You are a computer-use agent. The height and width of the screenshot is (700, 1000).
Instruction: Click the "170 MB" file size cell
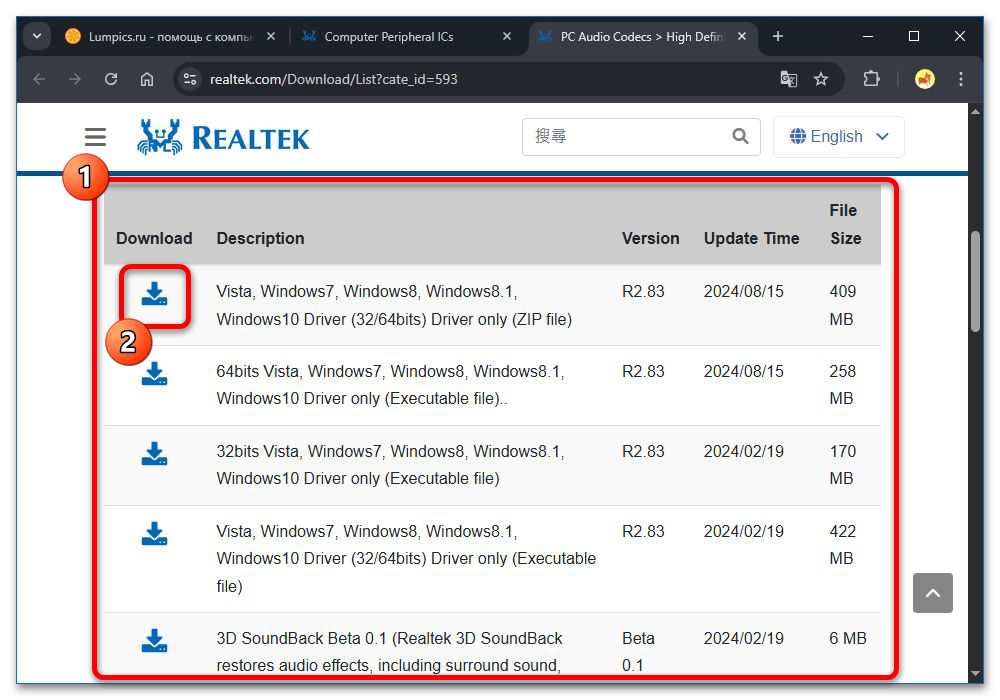pos(842,465)
